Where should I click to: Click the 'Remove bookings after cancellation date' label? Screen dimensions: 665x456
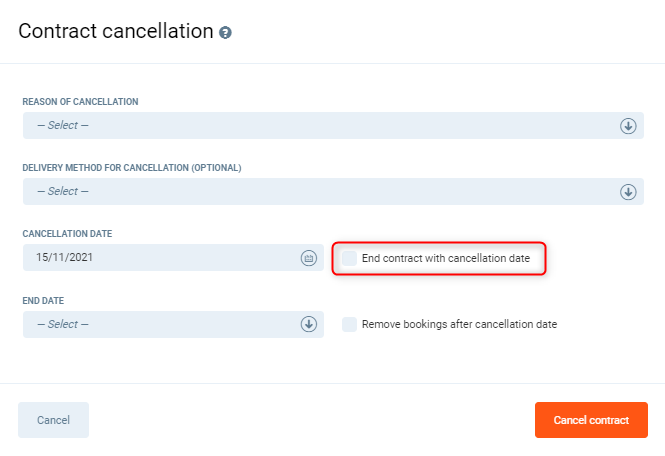click(x=459, y=324)
